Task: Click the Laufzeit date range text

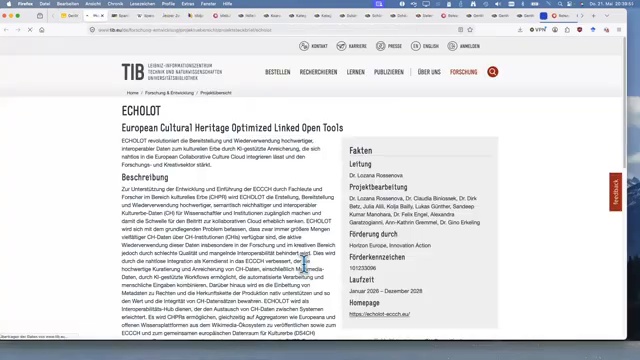Action: tap(386, 291)
